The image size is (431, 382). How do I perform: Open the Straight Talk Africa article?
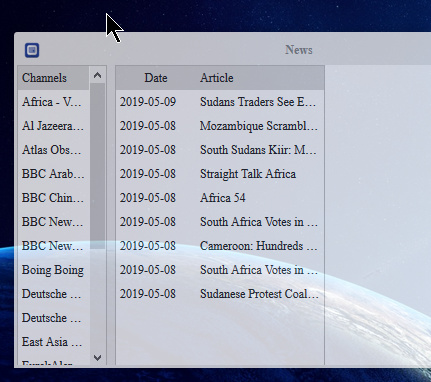[x=248, y=174]
